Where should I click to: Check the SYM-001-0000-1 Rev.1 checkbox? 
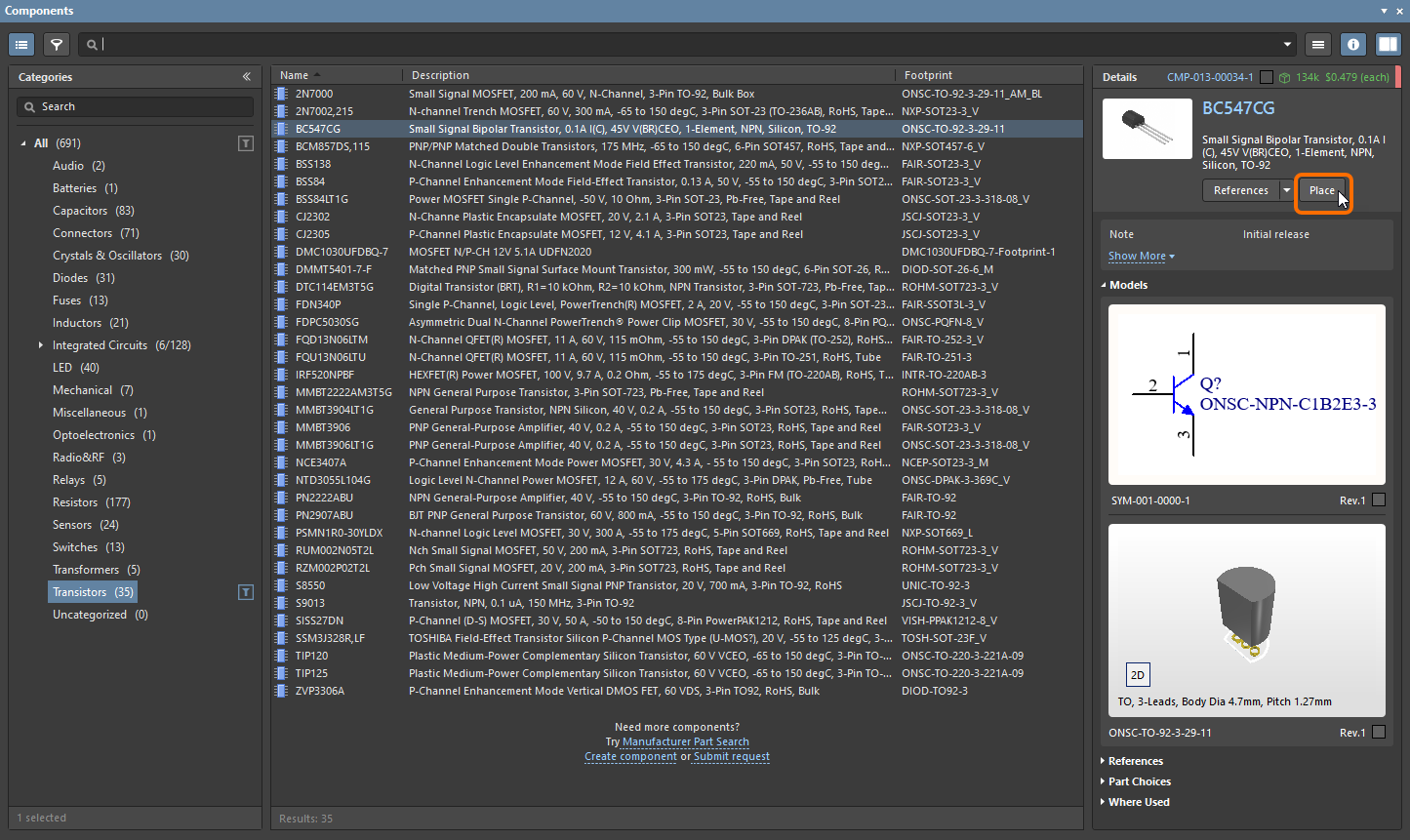click(1378, 500)
